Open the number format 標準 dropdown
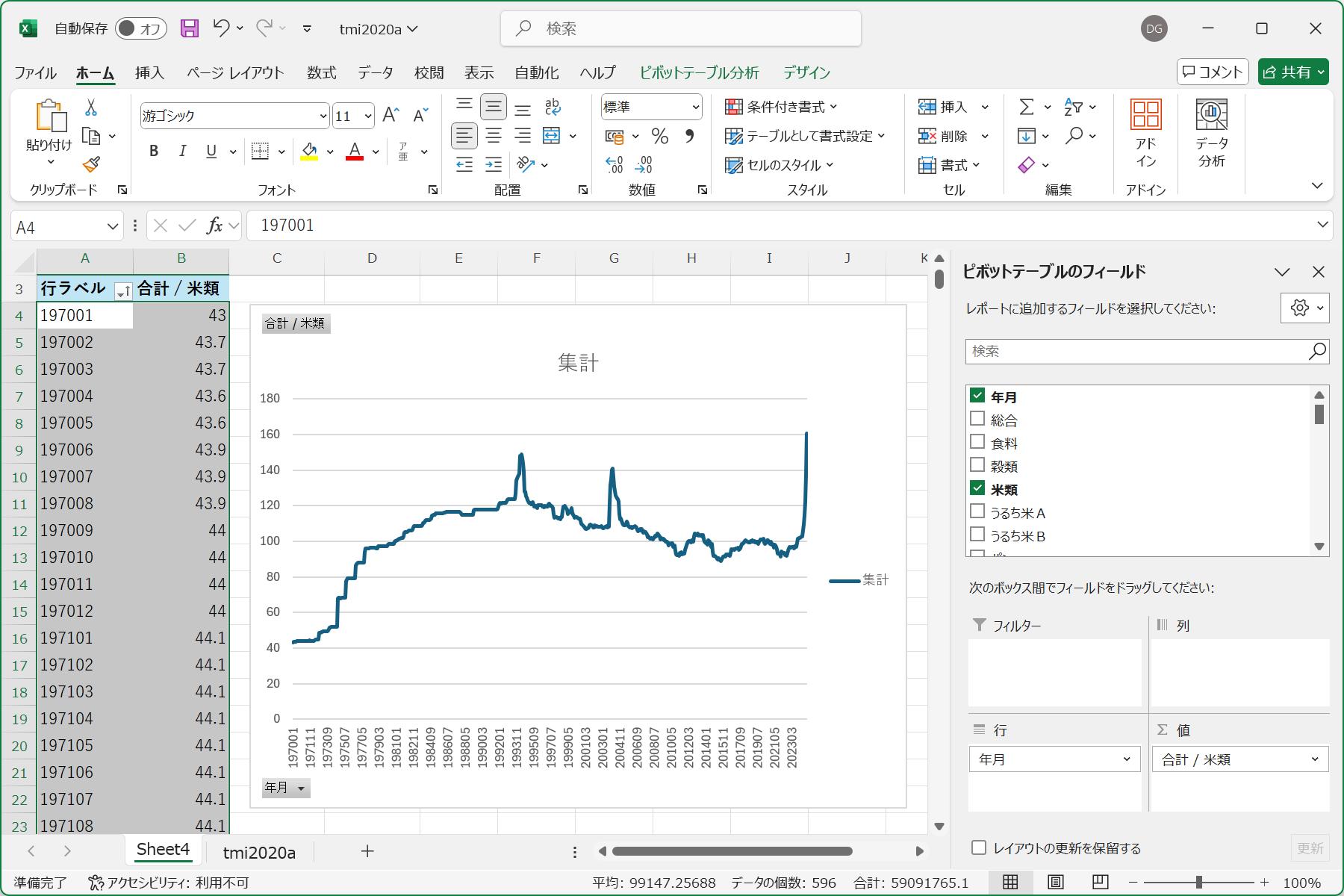Viewport: 1344px width, 896px height. pyautogui.click(x=696, y=108)
